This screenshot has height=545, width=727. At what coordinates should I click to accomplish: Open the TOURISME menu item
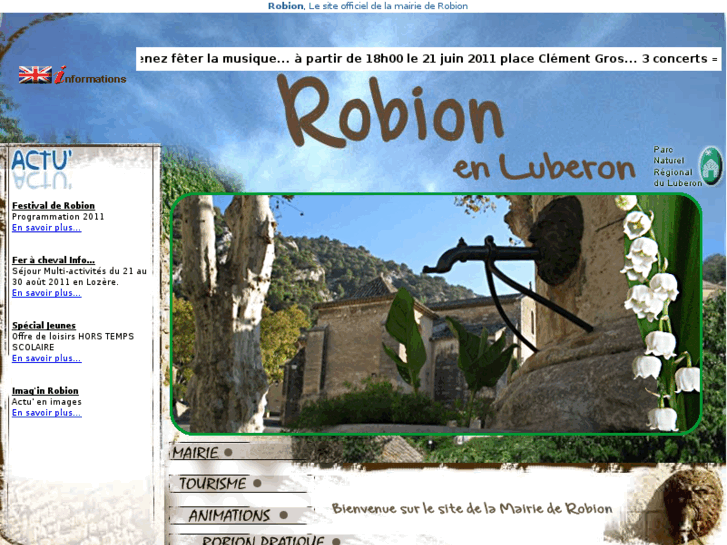[x=220, y=484]
